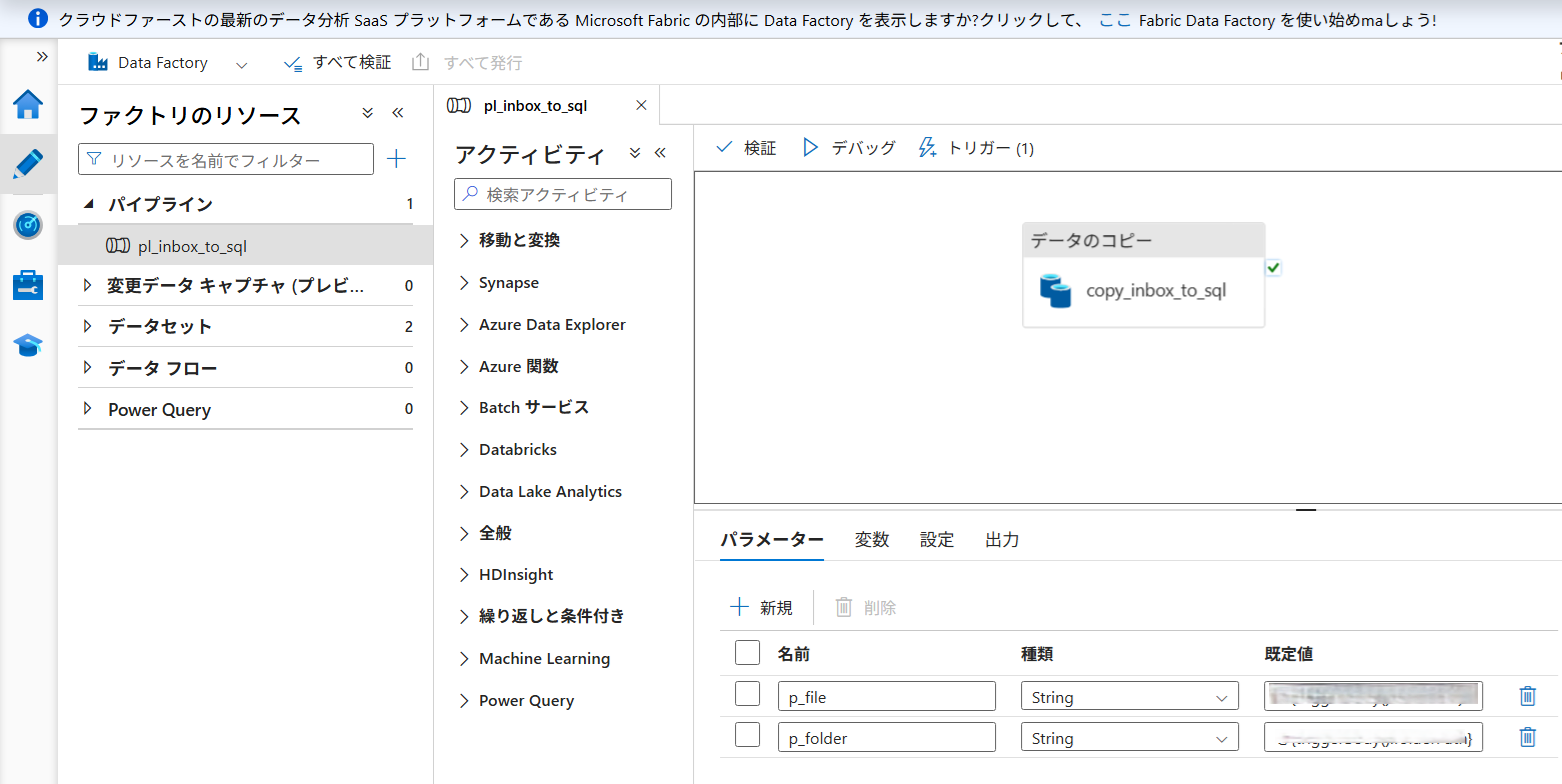Delete the p_folder parameter with trash icon

coord(1527,737)
